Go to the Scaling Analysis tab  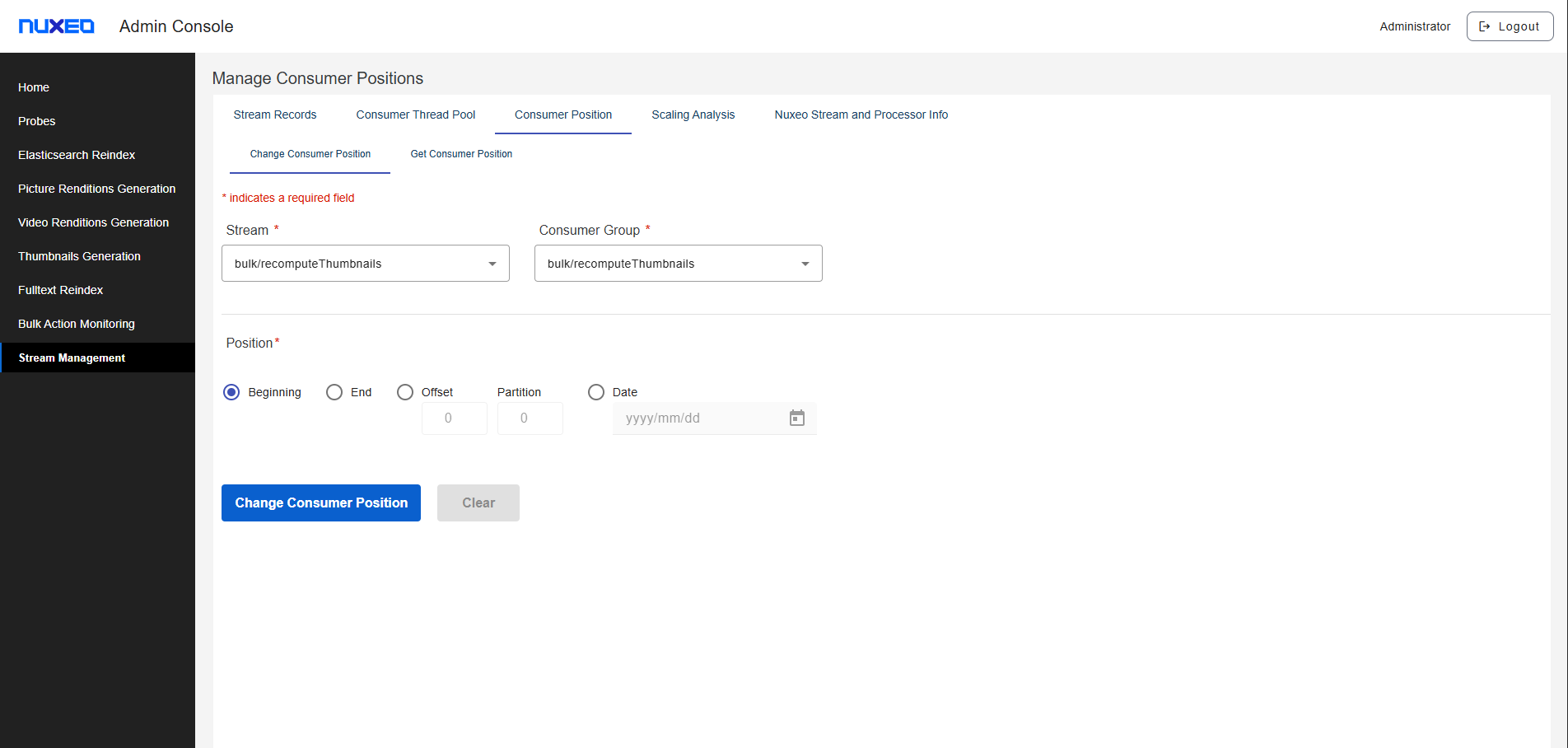pos(693,115)
